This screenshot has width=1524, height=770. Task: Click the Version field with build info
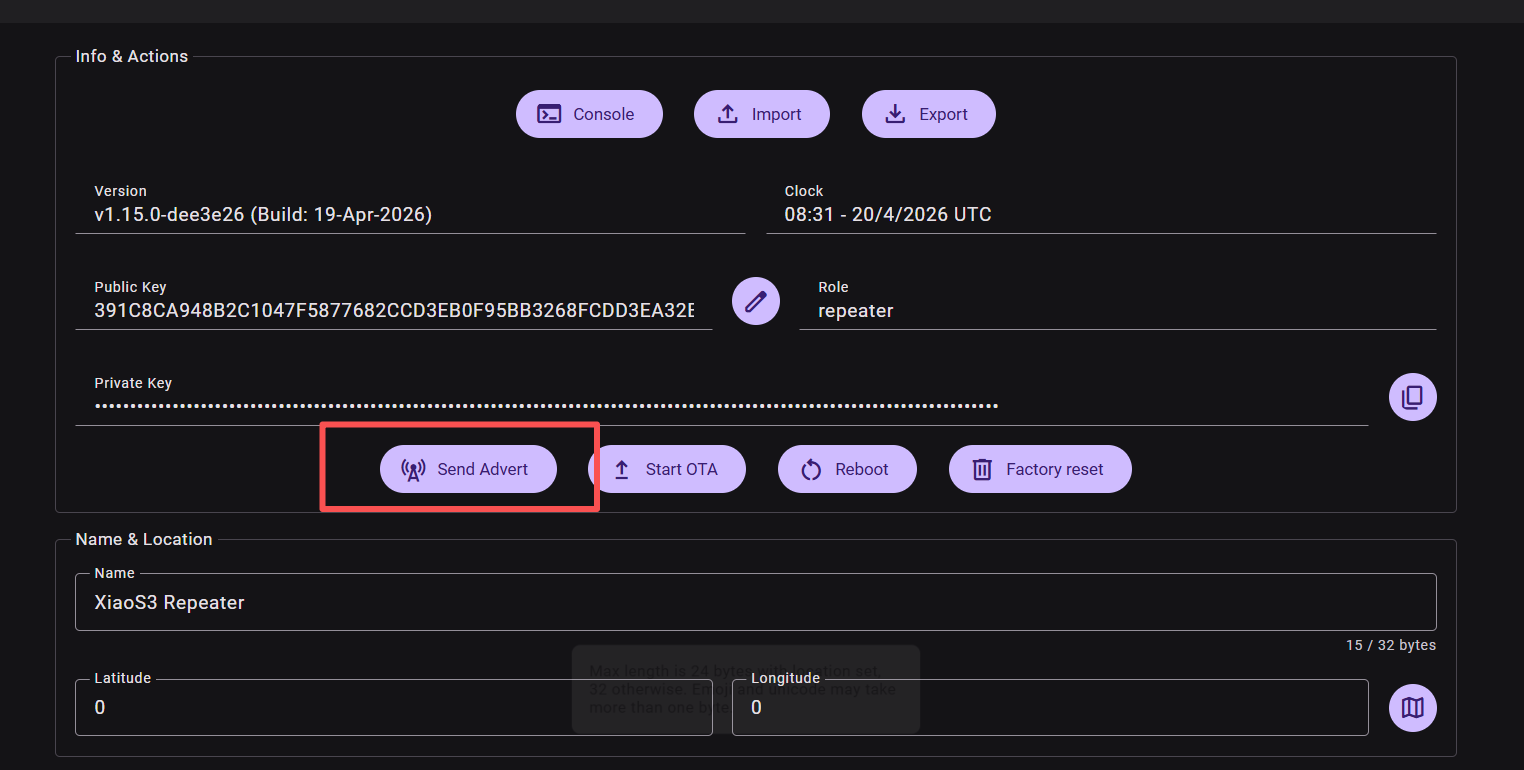[410, 215]
